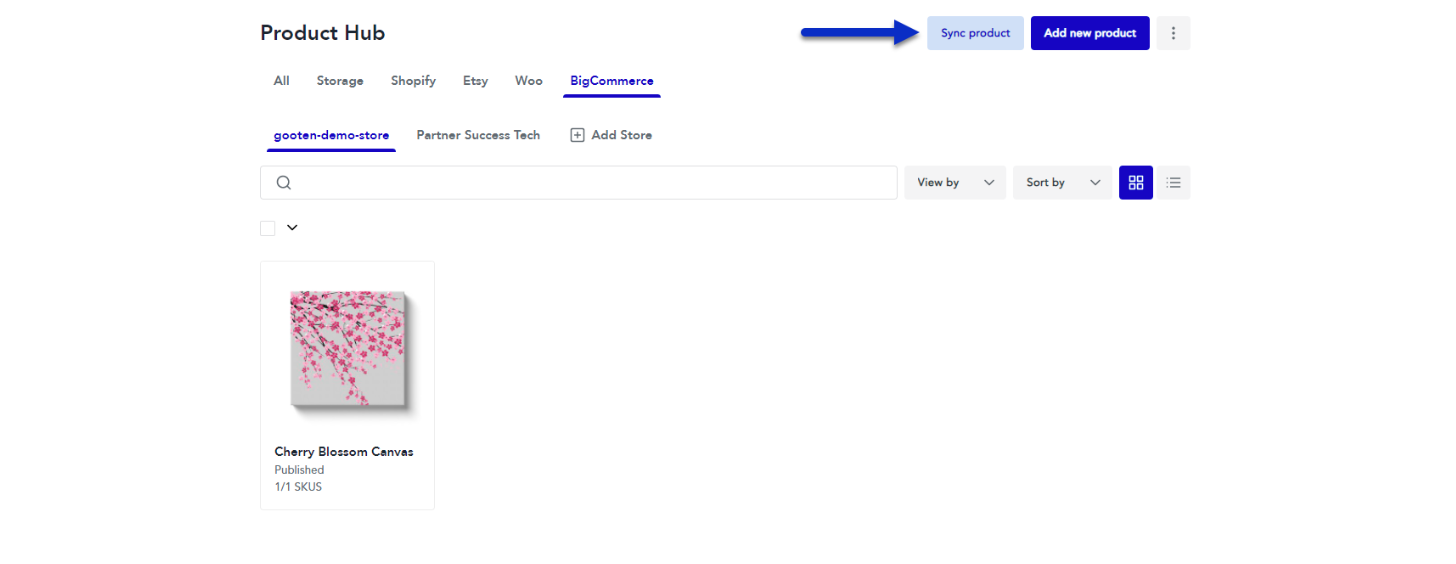Switch to list view layout
1456x564 pixels.
click(1174, 182)
